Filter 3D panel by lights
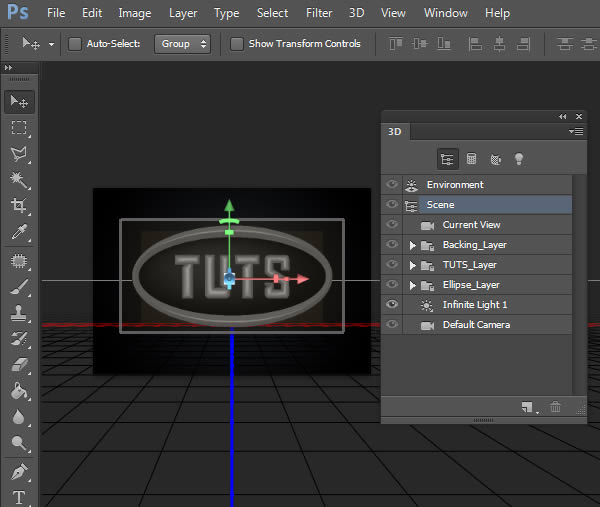The image size is (600, 507). [x=519, y=159]
